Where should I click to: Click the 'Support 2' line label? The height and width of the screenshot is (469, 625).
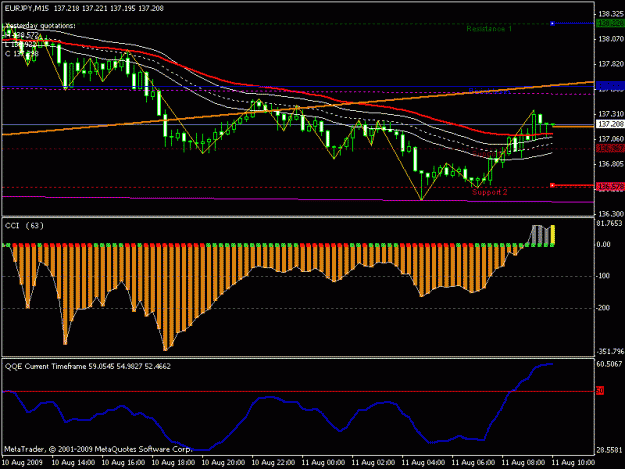click(490, 192)
